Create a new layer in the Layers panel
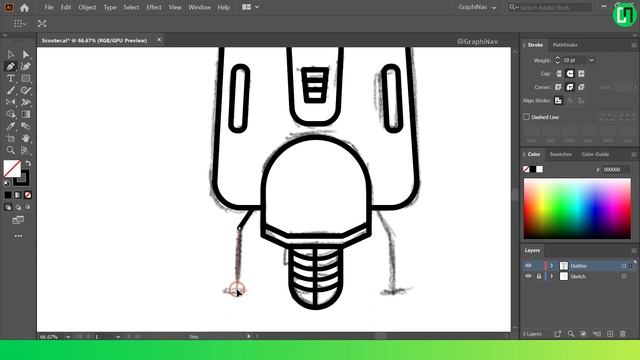The height and width of the screenshot is (360, 640). 610,334
